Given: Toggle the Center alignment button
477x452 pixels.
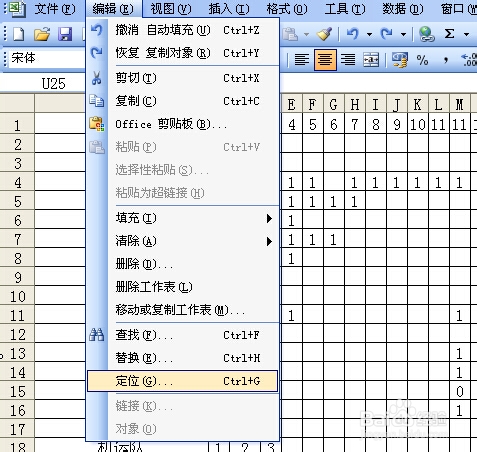Looking at the screenshot, I should [325, 60].
